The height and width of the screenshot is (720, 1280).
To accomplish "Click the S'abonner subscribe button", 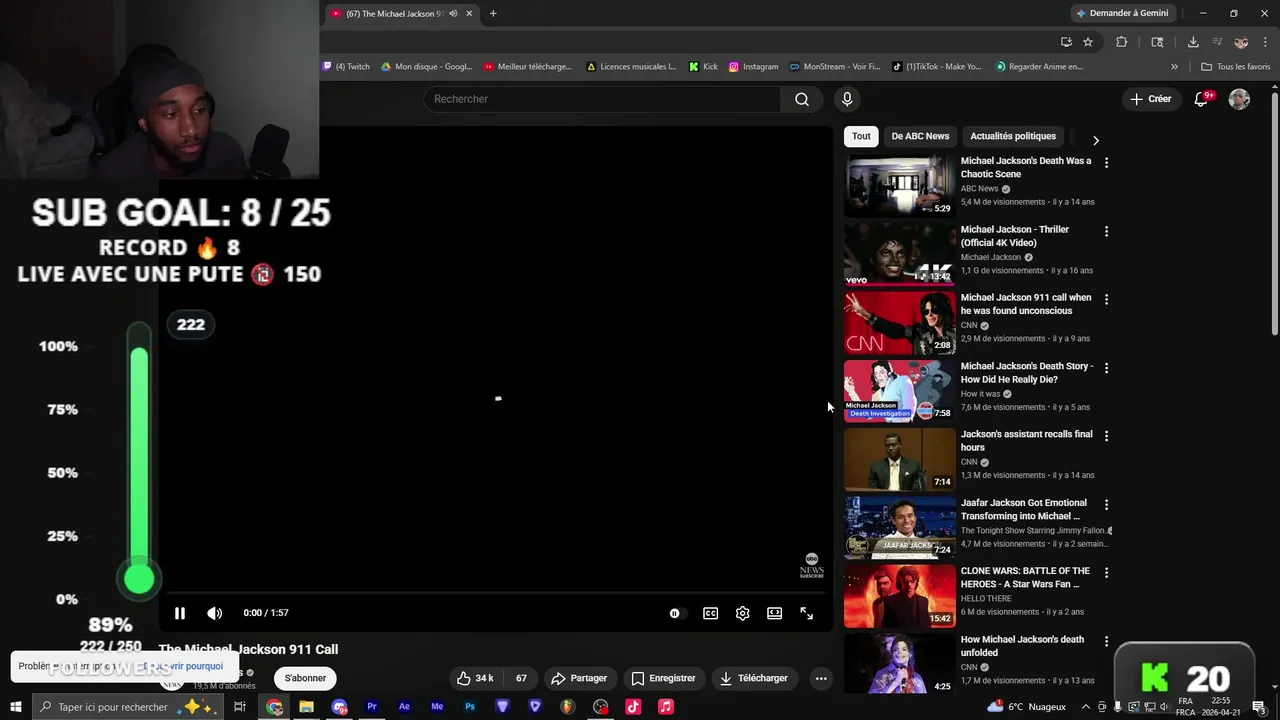I will point(305,678).
